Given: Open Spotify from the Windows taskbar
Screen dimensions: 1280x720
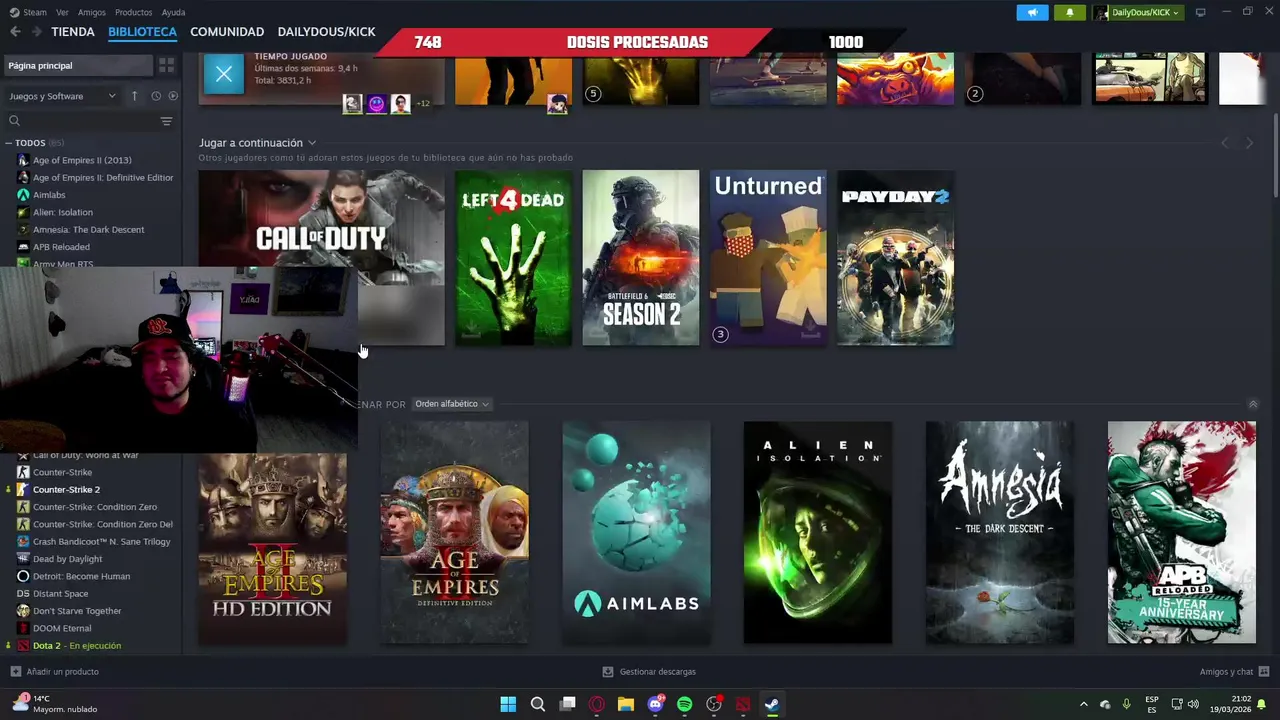Looking at the screenshot, I should pos(684,704).
